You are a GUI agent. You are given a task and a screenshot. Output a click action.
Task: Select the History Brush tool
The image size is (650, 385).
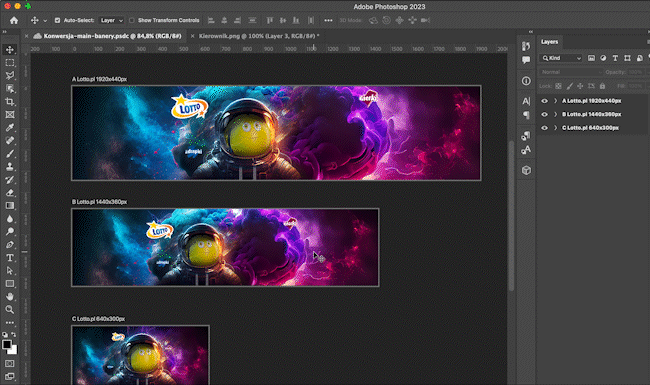(x=10, y=180)
